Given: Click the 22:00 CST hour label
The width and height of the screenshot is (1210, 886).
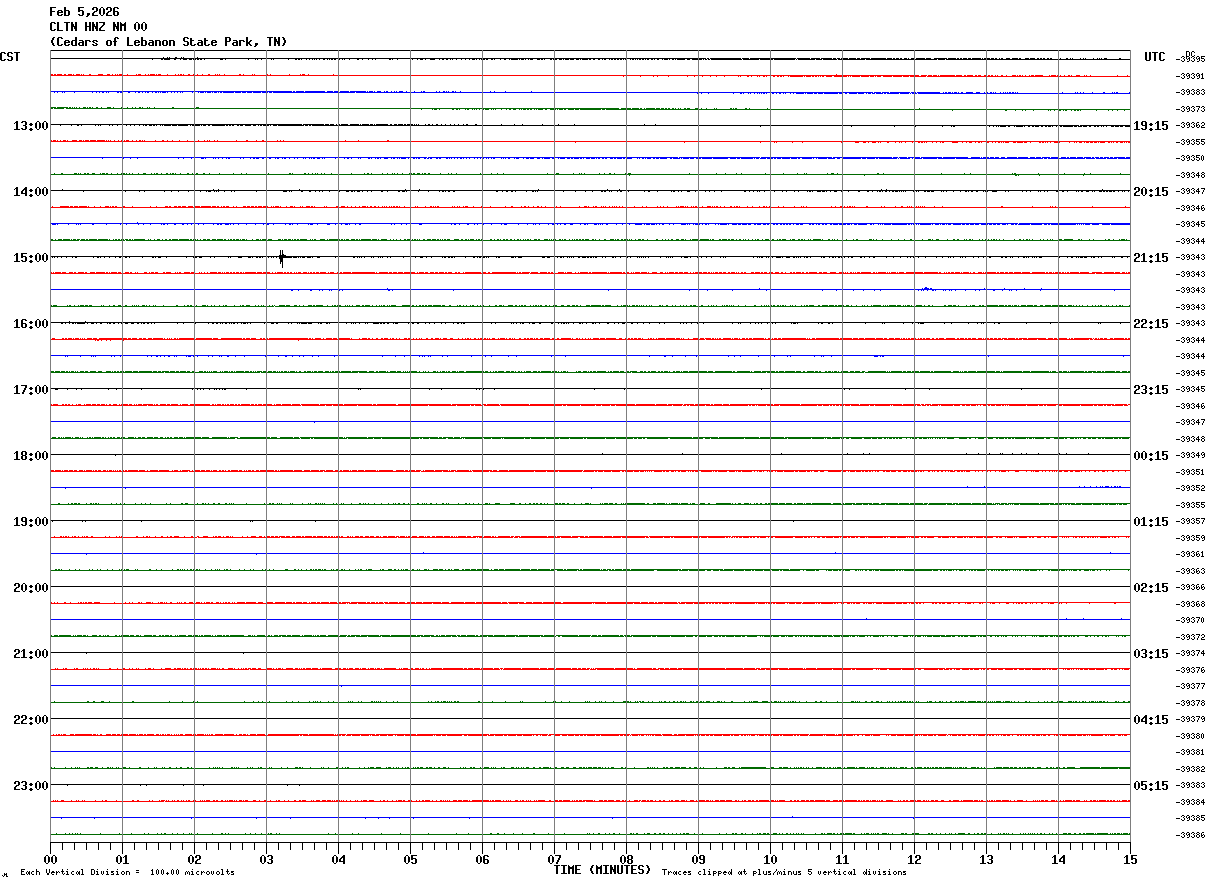Looking at the screenshot, I should tap(31, 720).
